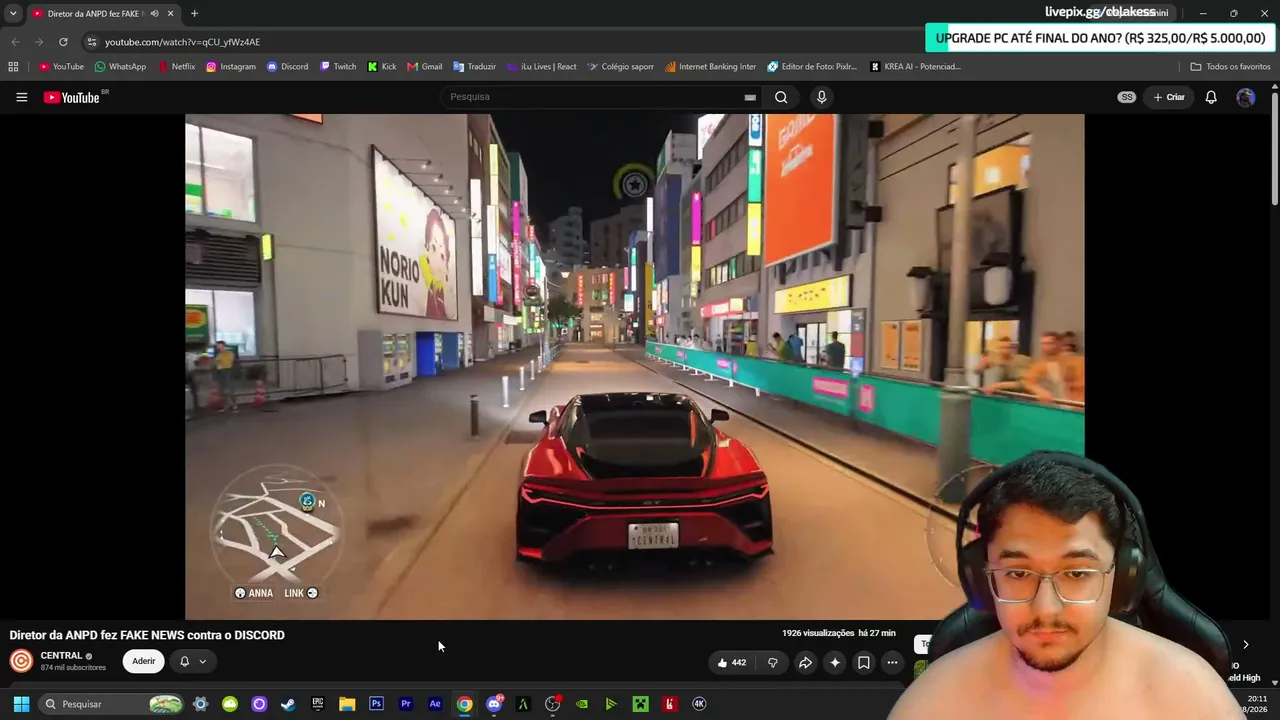The image size is (1280, 720).
Task: Open the WhatsApp bookmark
Action: tap(120, 67)
